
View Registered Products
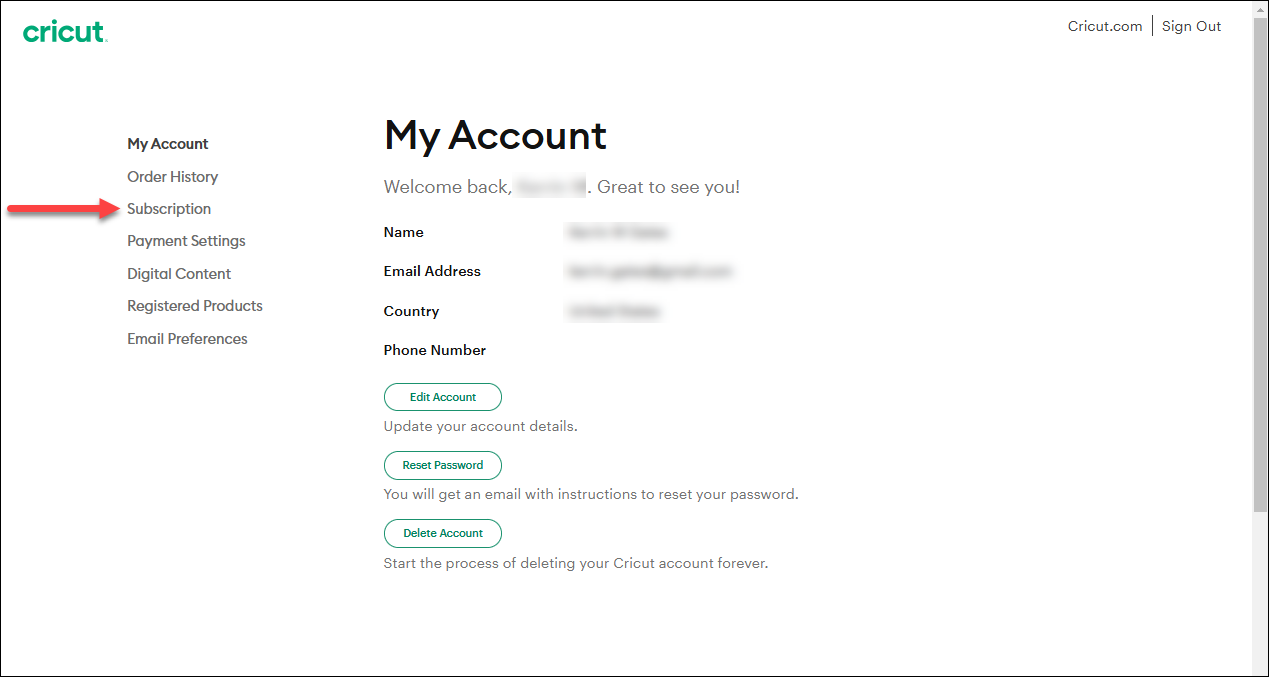click(x=194, y=306)
